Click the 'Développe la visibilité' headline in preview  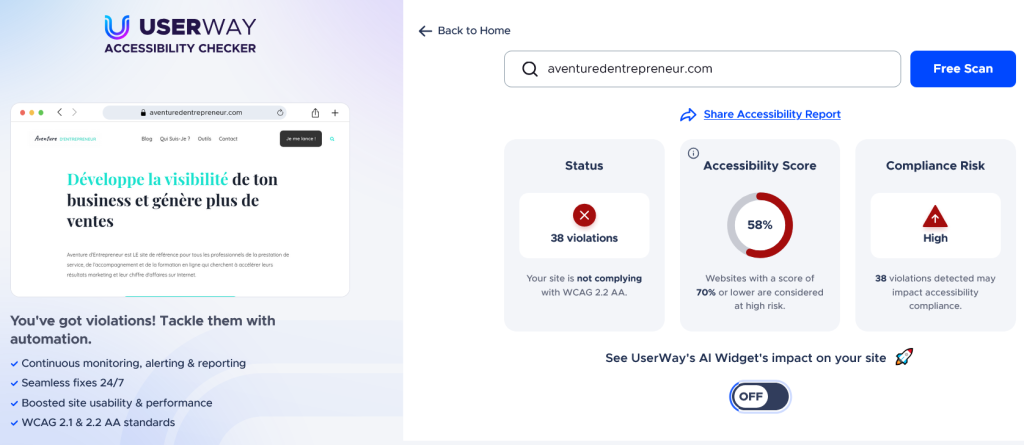148,178
